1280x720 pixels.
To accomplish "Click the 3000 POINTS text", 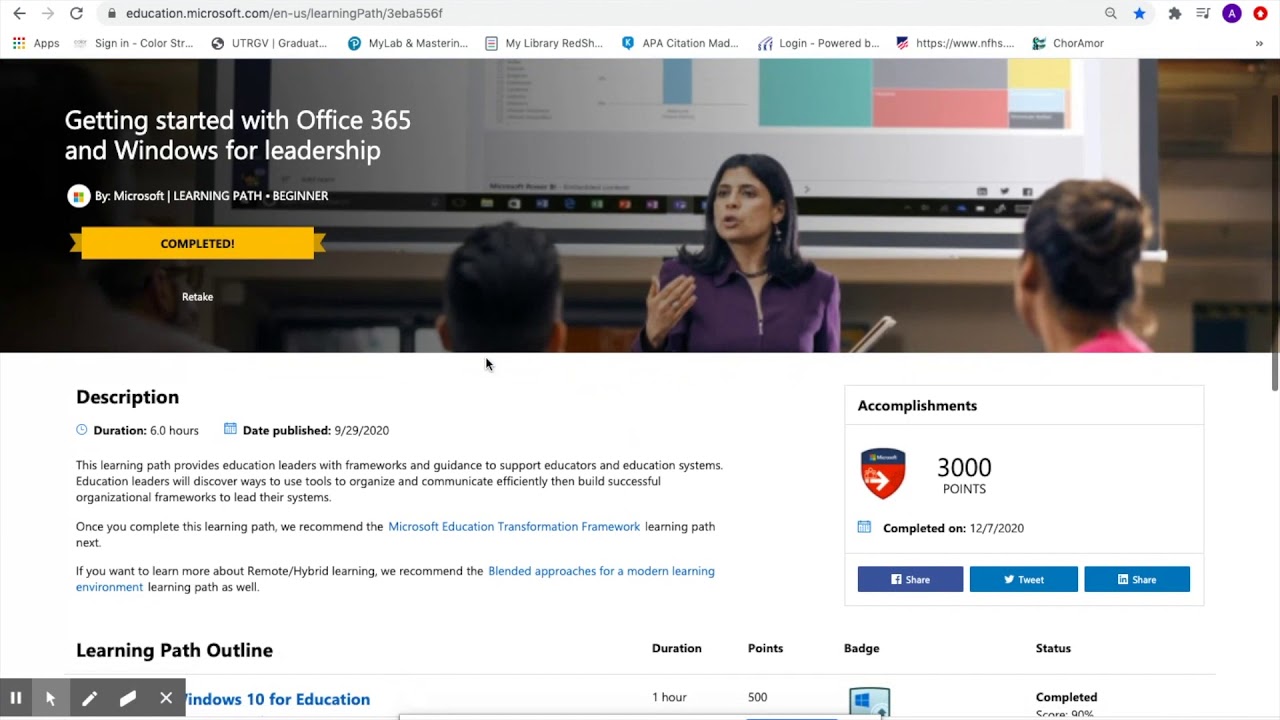I will [x=964, y=475].
